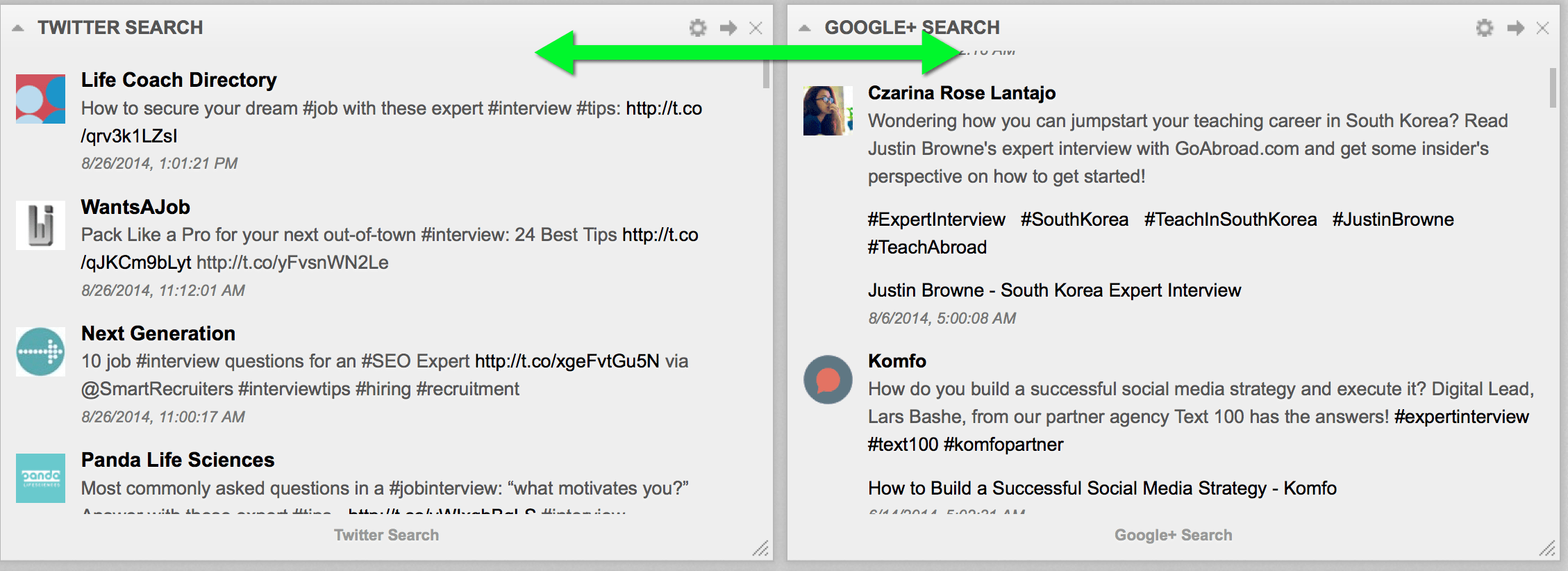Open Justin Browne - South Korea Expert Interview link
The image size is (1568, 571).
(1054, 290)
